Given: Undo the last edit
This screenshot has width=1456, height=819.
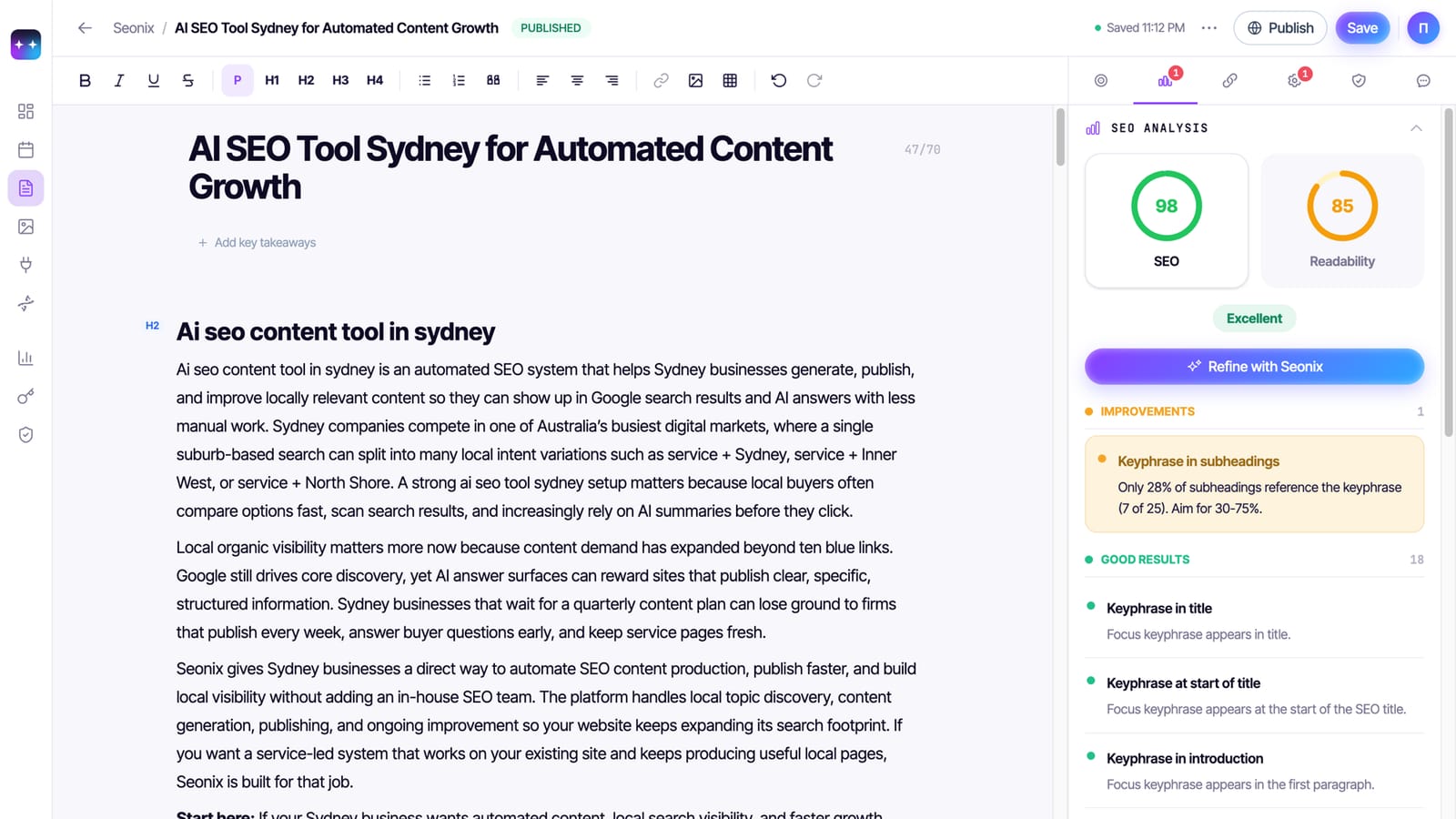Looking at the screenshot, I should click(779, 80).
